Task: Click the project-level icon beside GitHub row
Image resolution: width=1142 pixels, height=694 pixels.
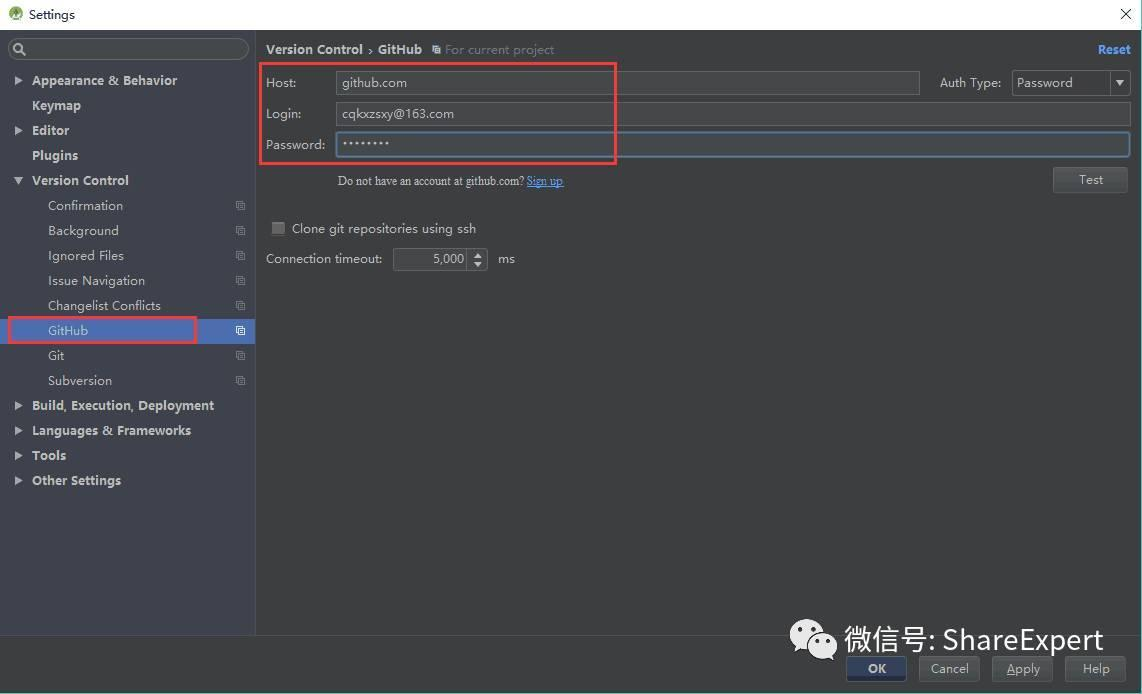Action: (x=240, y=331)
